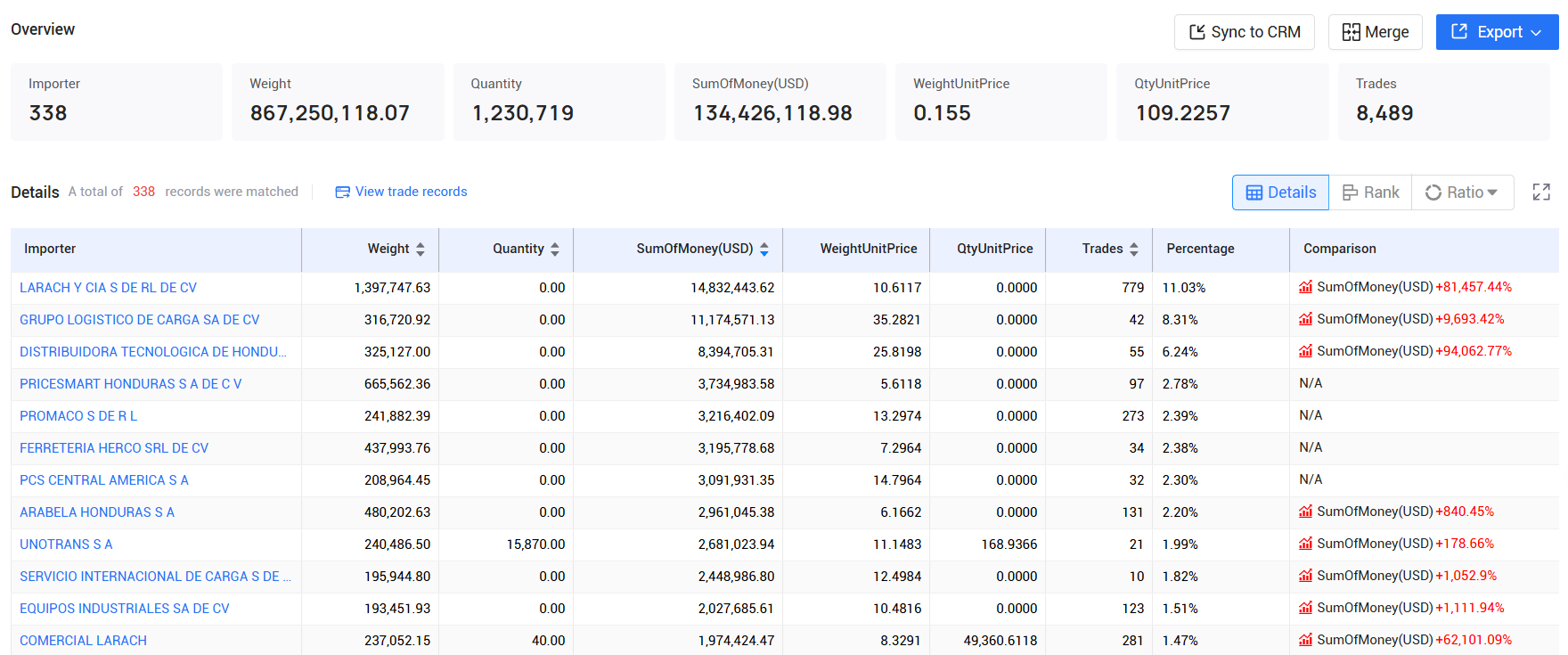Viewport: 1568px width, 655px height.
Task: Click chart icon in SERVICIO INTERNACIONAL comparison
Action: point(1305,576)
